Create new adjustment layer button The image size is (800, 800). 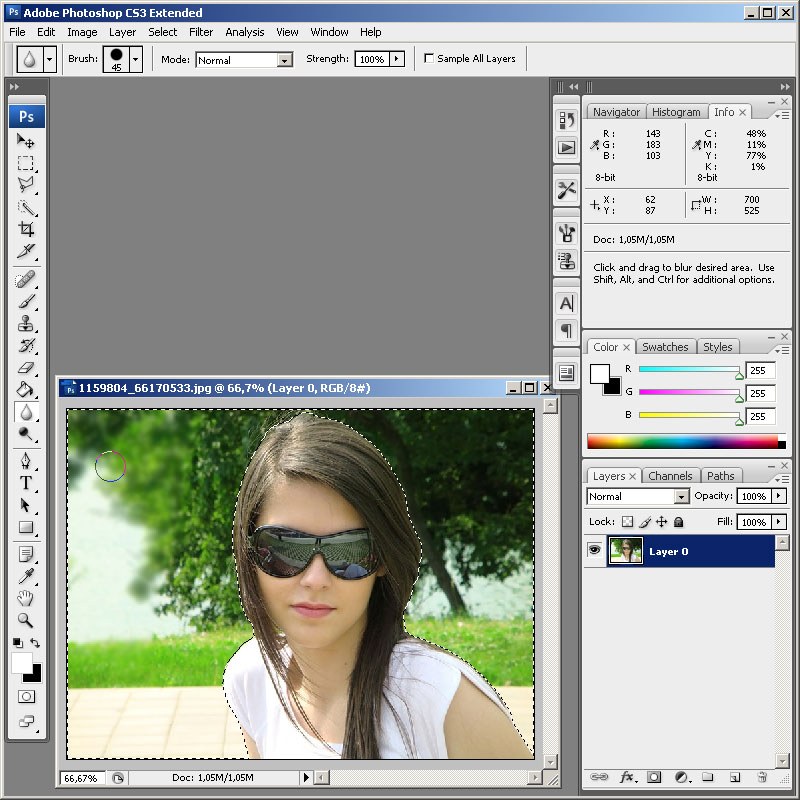coord(682,777)
